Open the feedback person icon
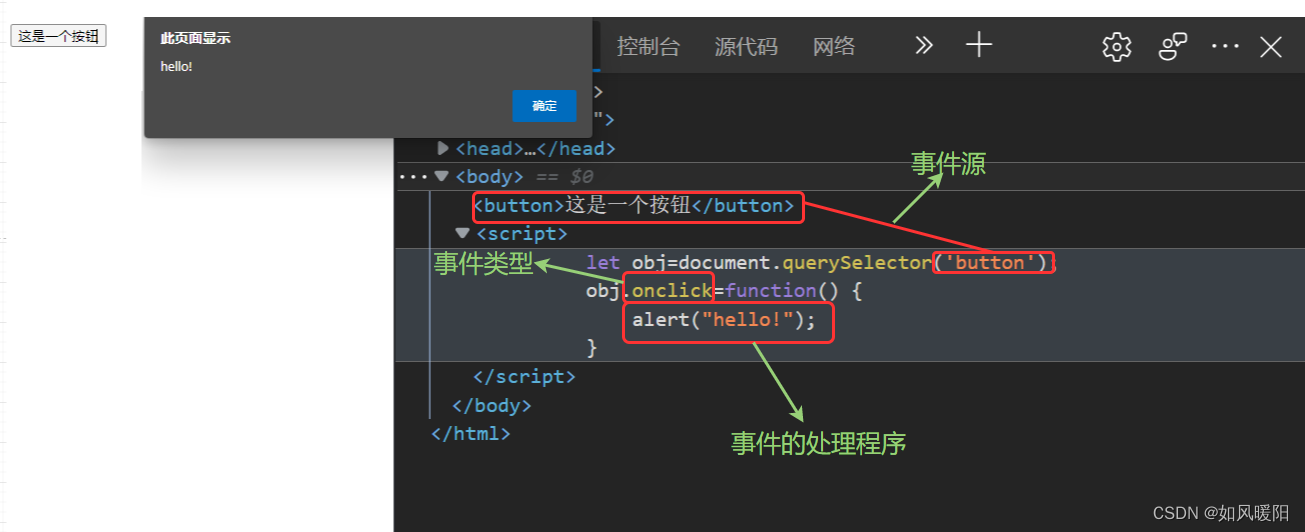1305x532 pixels. 1172,47
